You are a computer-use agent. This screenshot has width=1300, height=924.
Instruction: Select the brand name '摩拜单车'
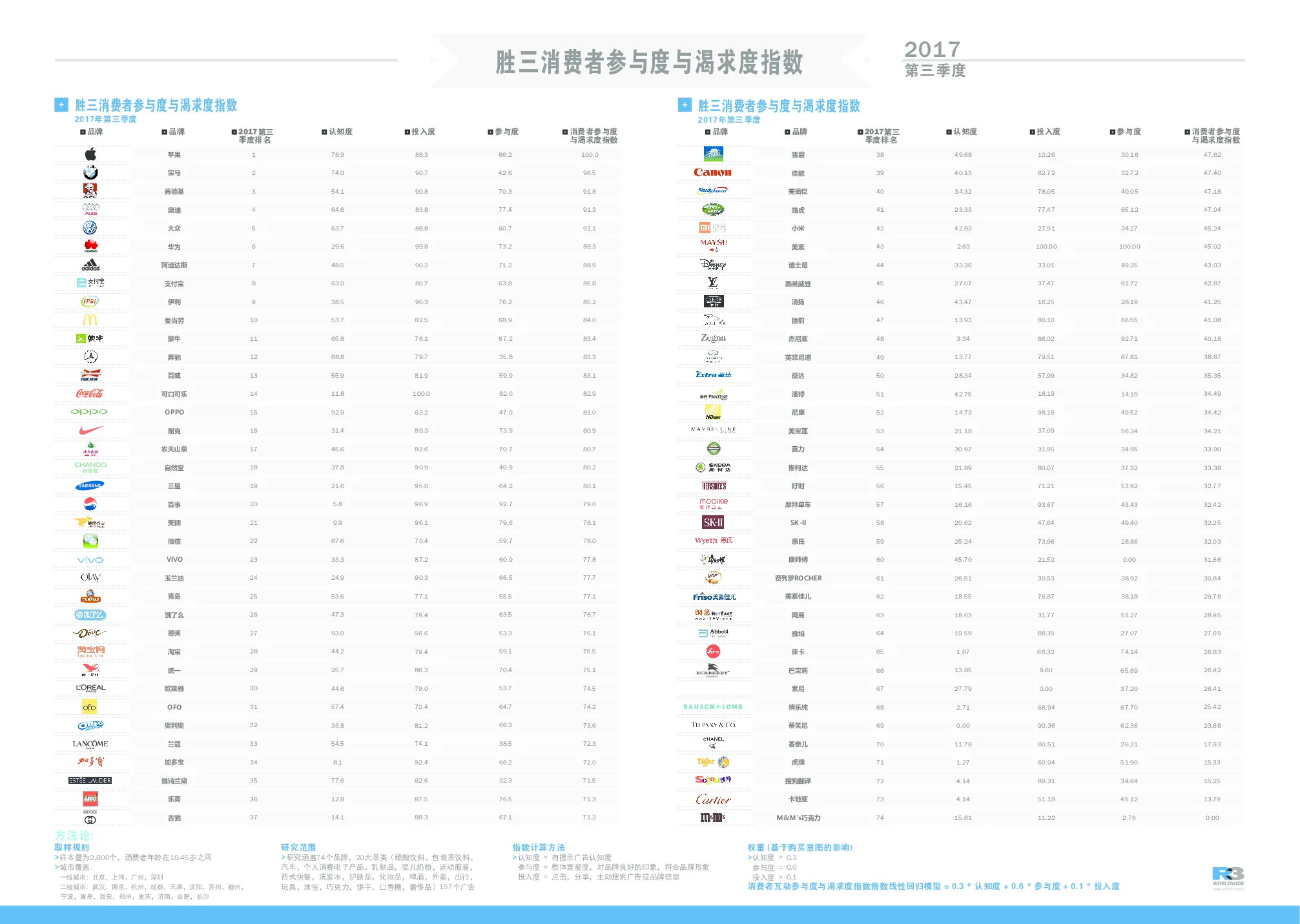click(798, 505)
